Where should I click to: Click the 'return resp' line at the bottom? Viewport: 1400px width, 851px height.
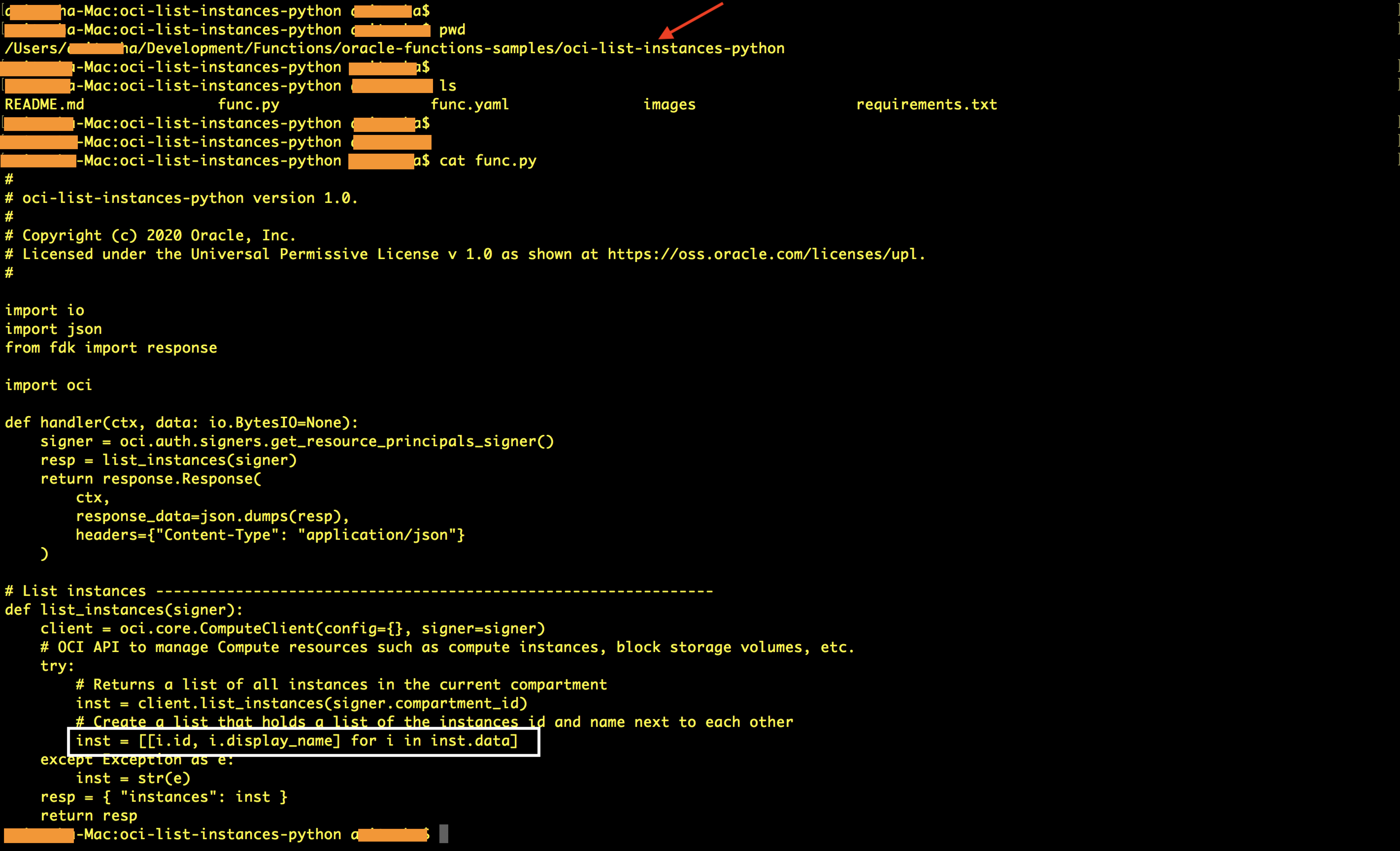[x=89, y=816]
